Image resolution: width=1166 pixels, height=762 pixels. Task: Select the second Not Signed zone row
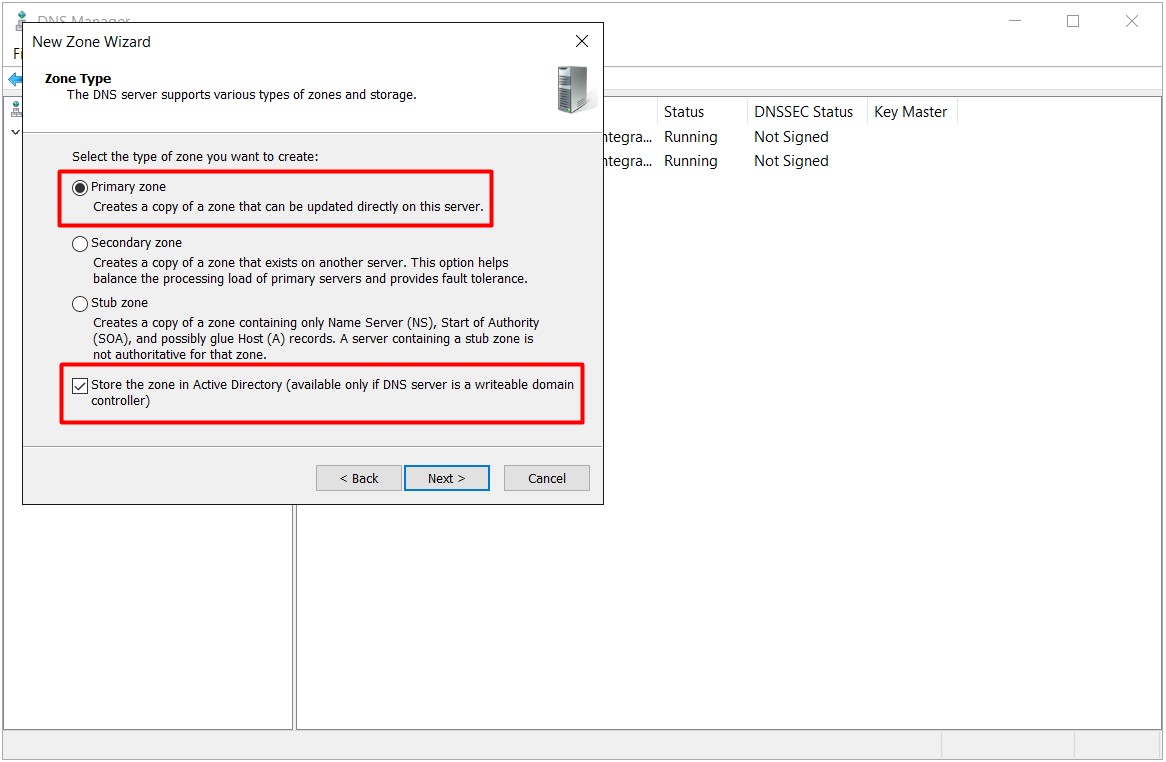[791, 161]
